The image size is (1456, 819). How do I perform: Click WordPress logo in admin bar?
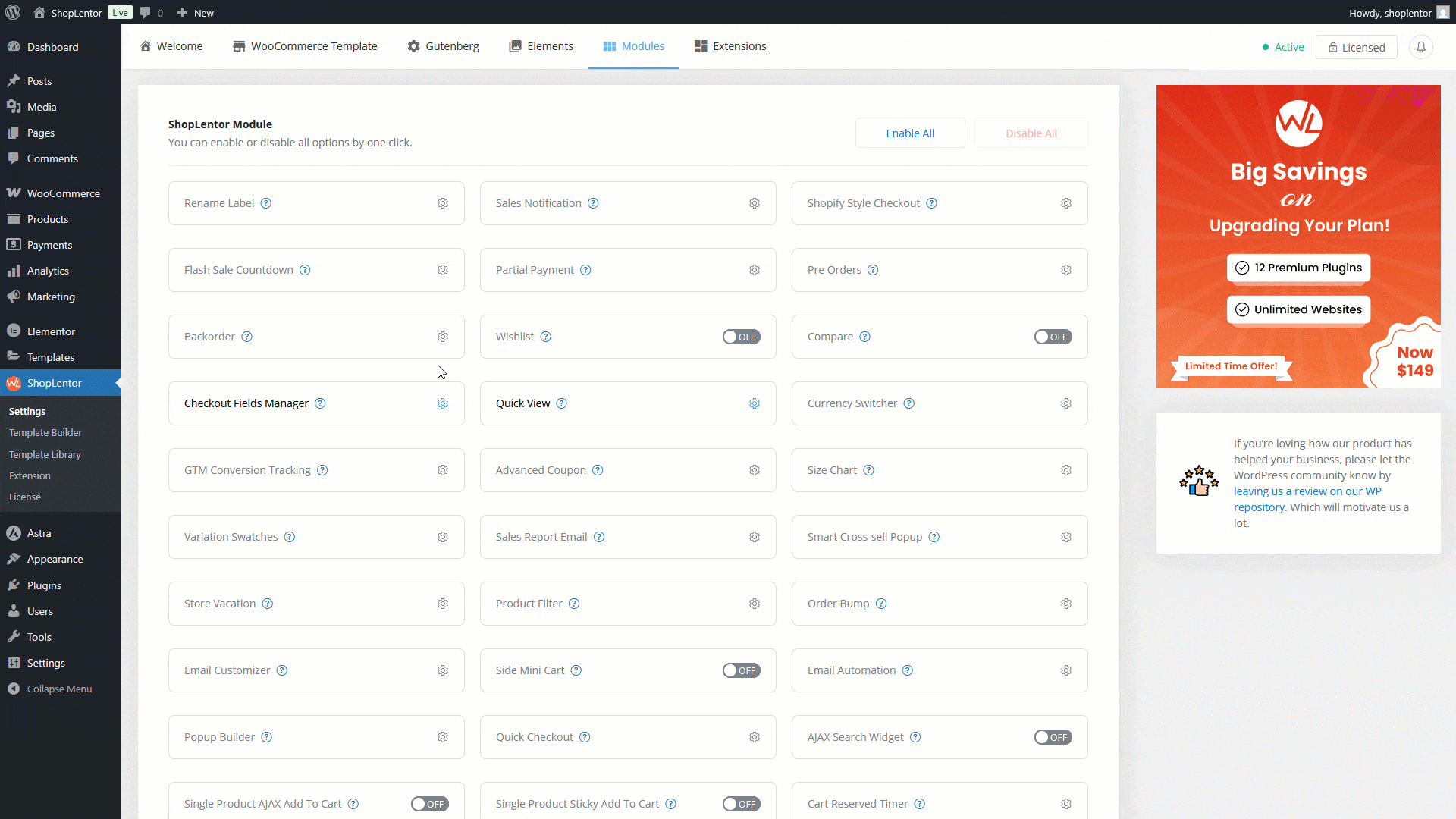[13, 13]
